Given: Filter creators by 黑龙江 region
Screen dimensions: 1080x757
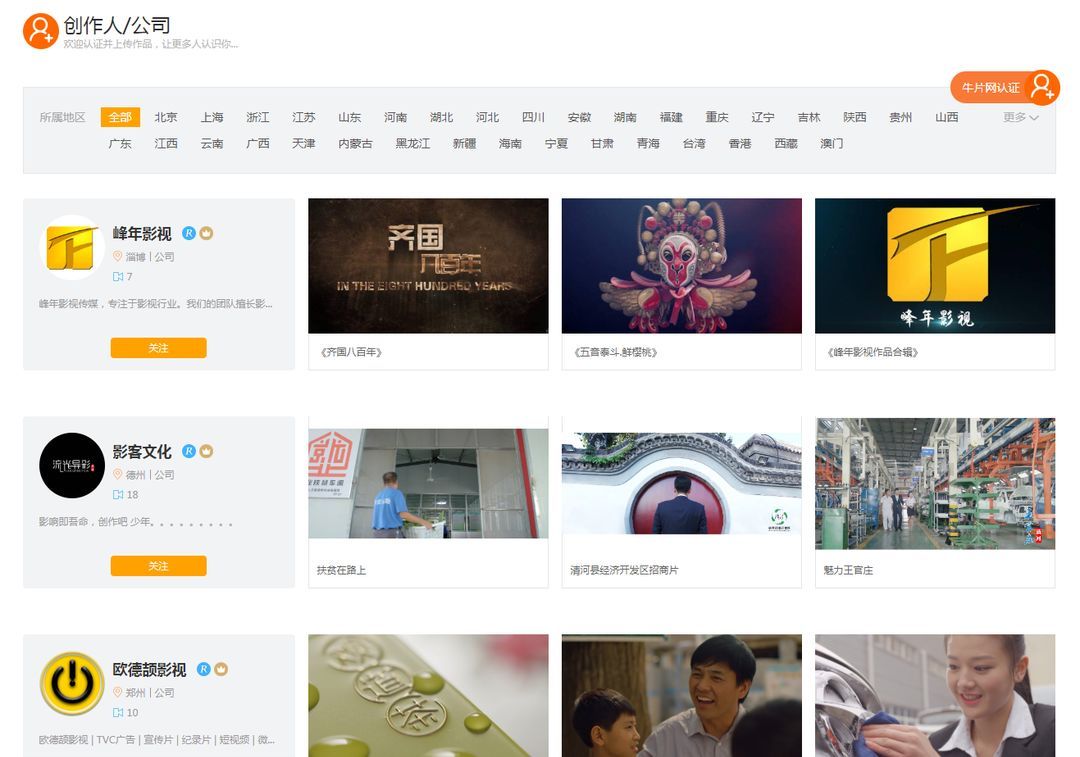Looking at the screenshot, I should coord(413,143).
